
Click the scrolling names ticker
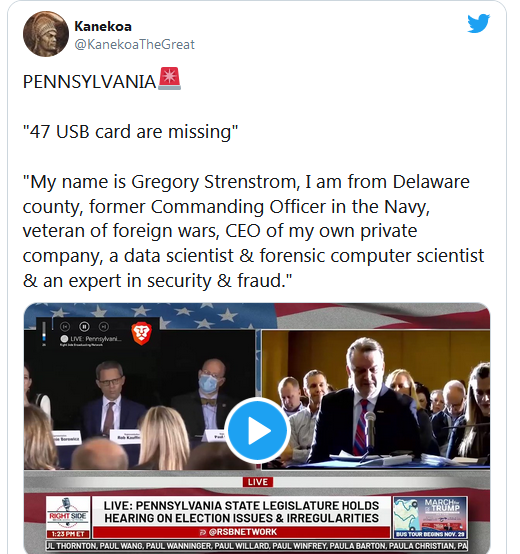coord(257,546)
